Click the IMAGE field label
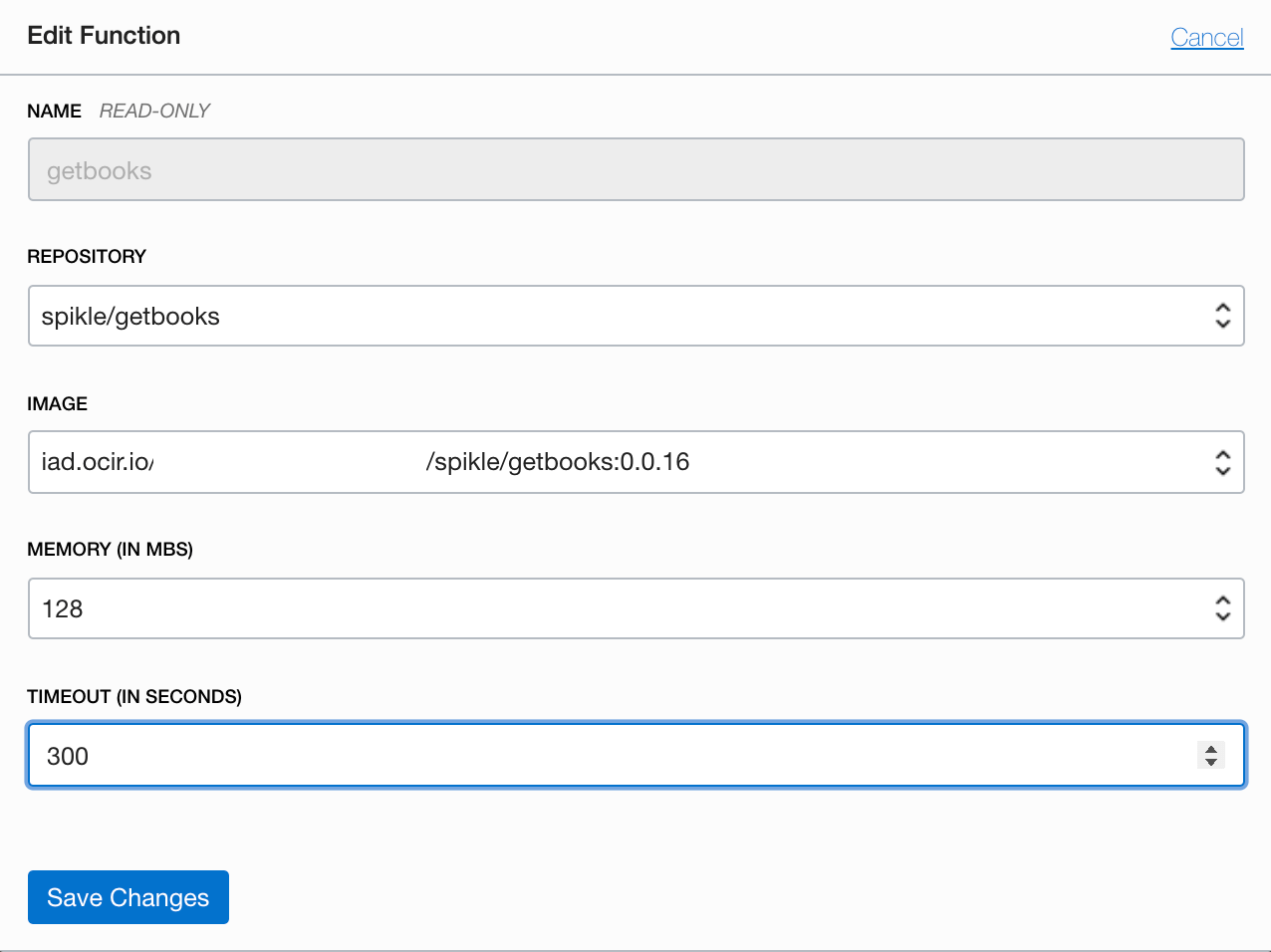This screenshot has height=952, width=1271. click(58, 403)
